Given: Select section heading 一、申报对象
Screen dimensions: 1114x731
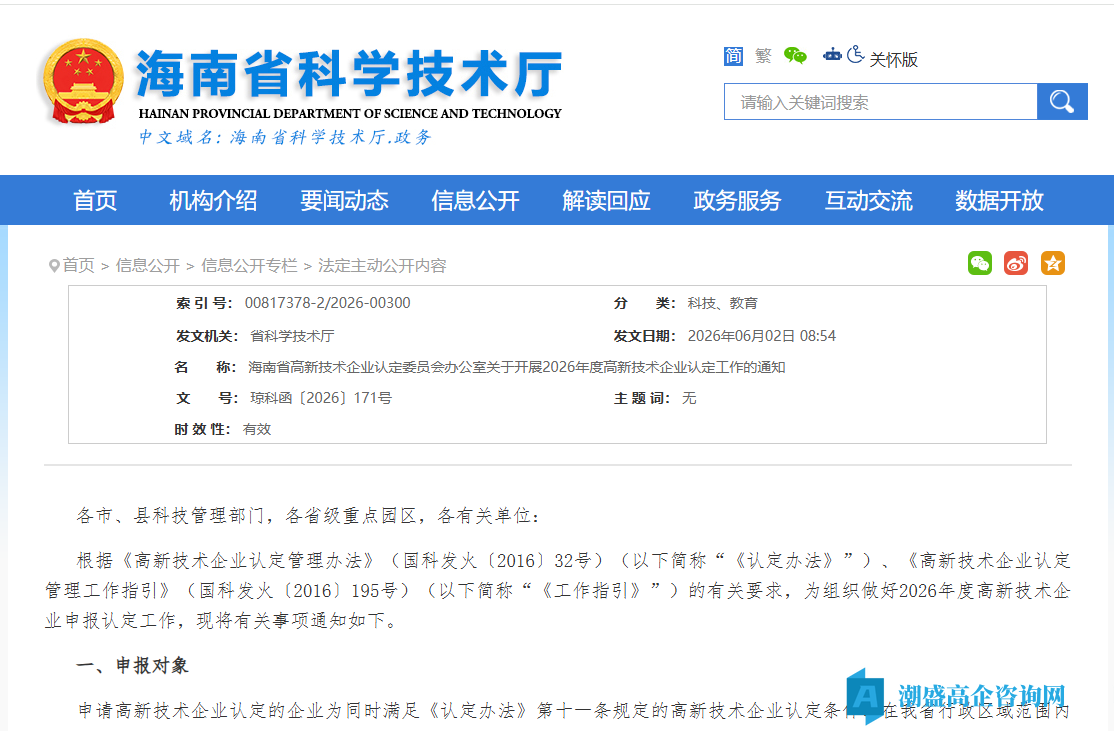Looking at the screenshot, I should click(x=132, y=666).
